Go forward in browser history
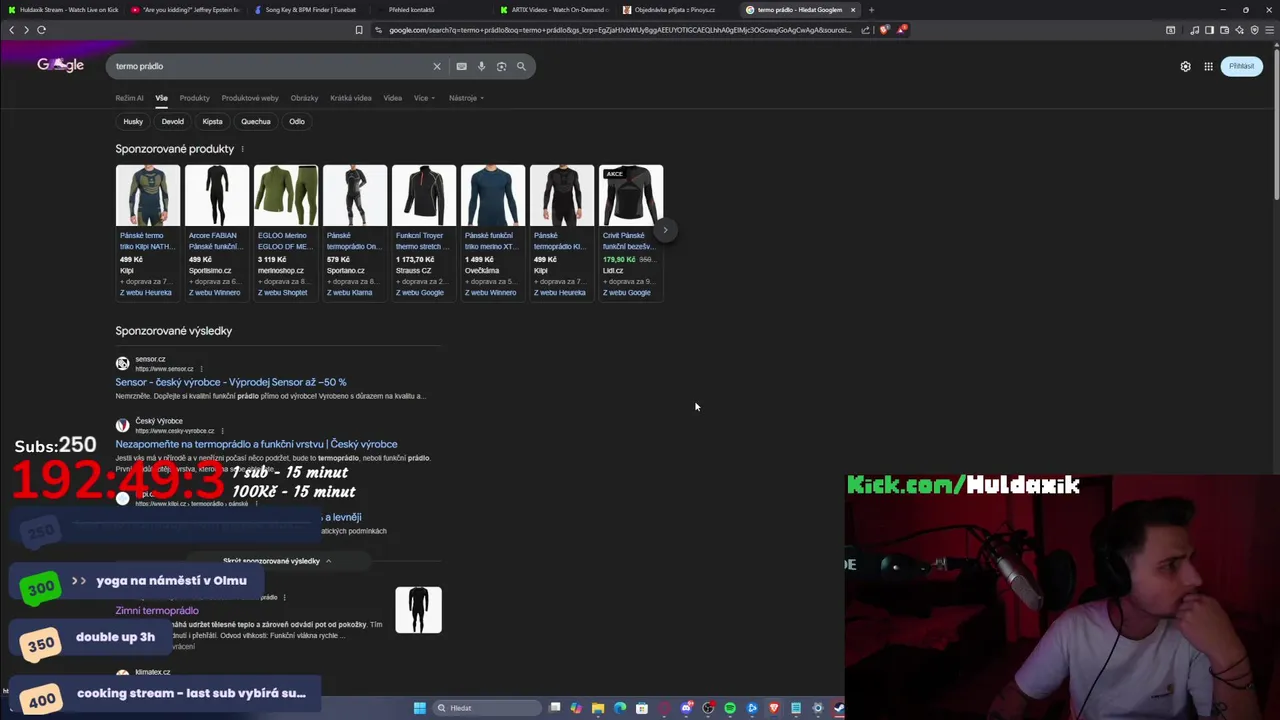Screen dimensions: 1280x720 [x=26, y=30]
